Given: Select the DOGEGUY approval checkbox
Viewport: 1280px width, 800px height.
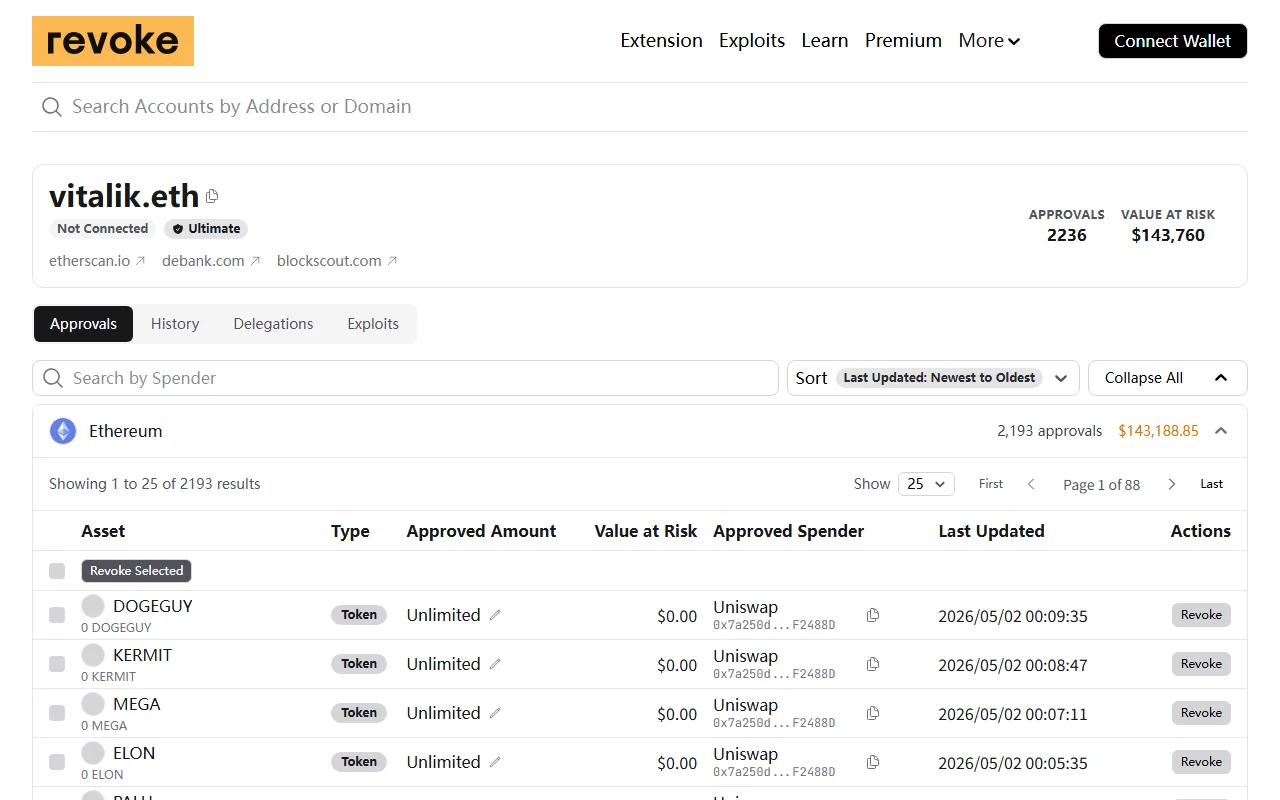Looking at the screenshot, I should 57,615.
